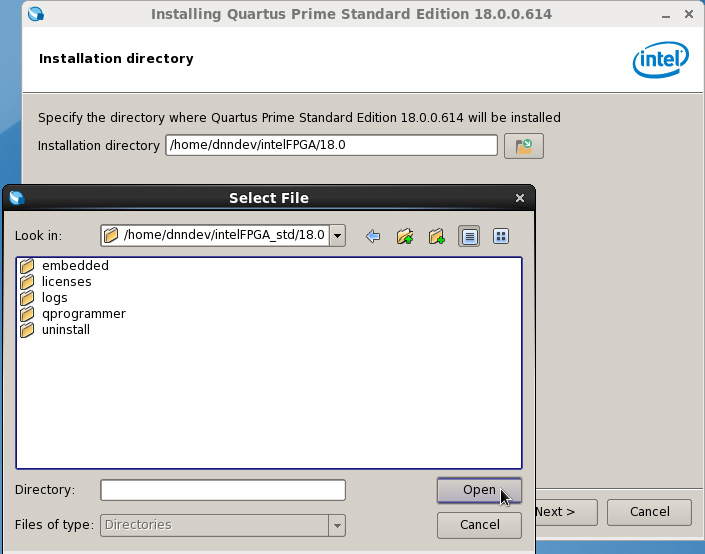Switch to detail/icon grid view
The image size is (705, 554).
501,236
